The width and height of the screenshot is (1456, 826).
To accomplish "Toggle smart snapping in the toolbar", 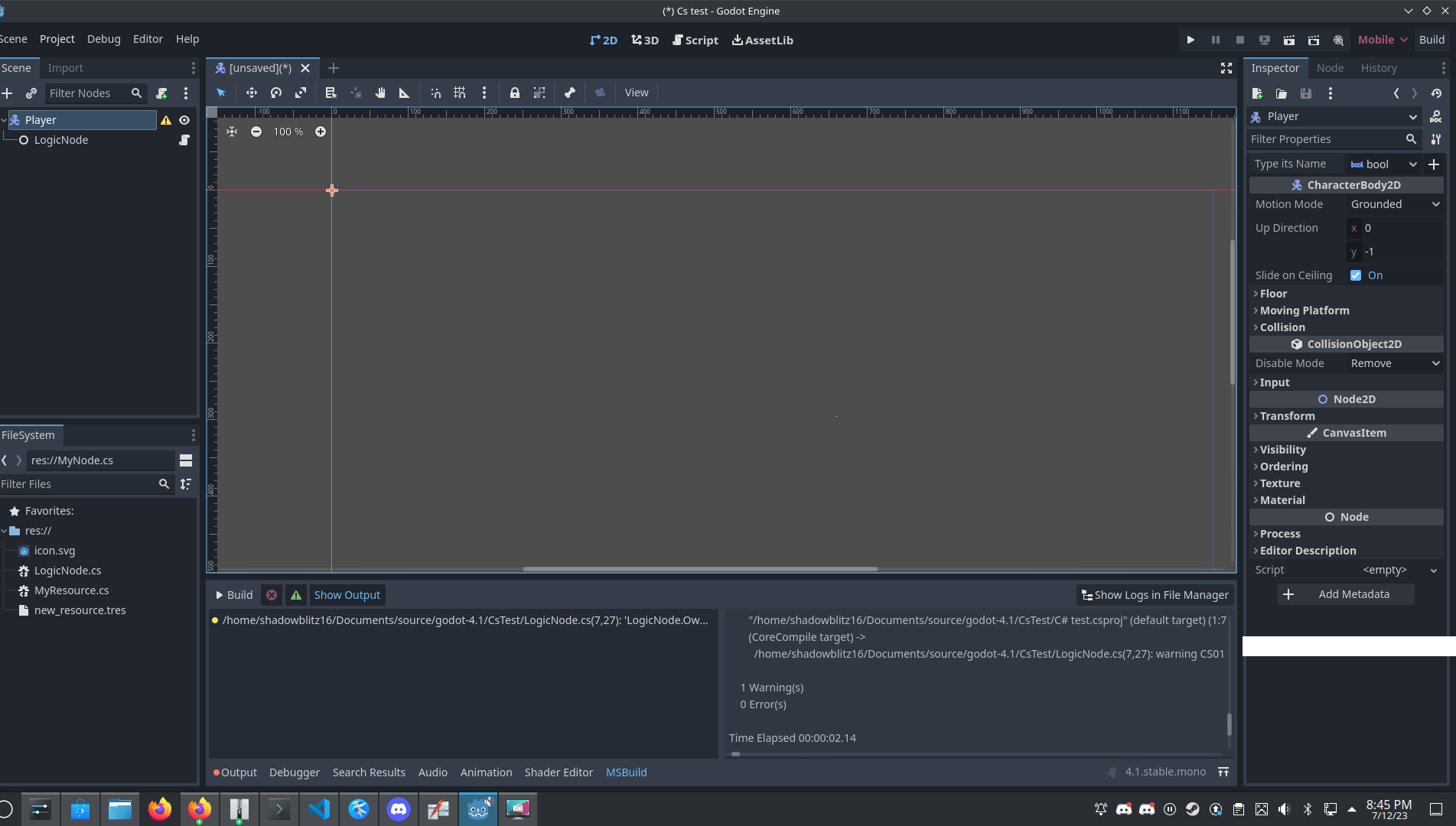I will [x=435, y=93].
